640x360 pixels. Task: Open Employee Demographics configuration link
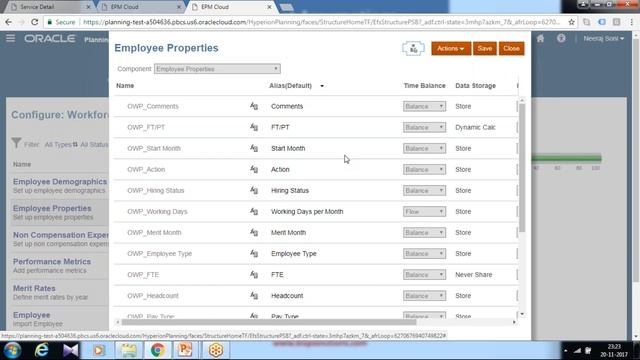[x=60, y=182]
